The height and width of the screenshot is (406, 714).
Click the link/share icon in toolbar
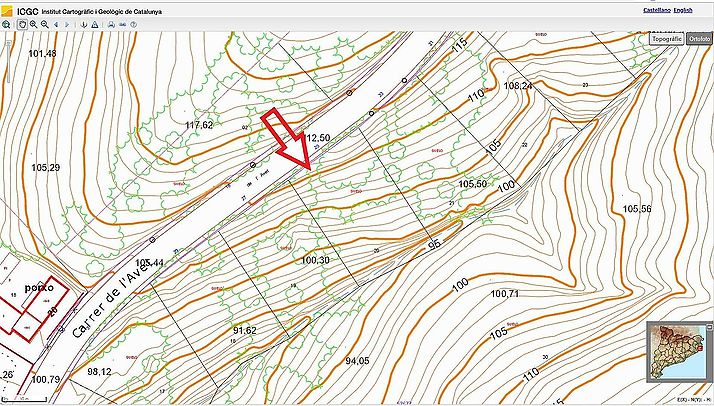coord(122,25)
